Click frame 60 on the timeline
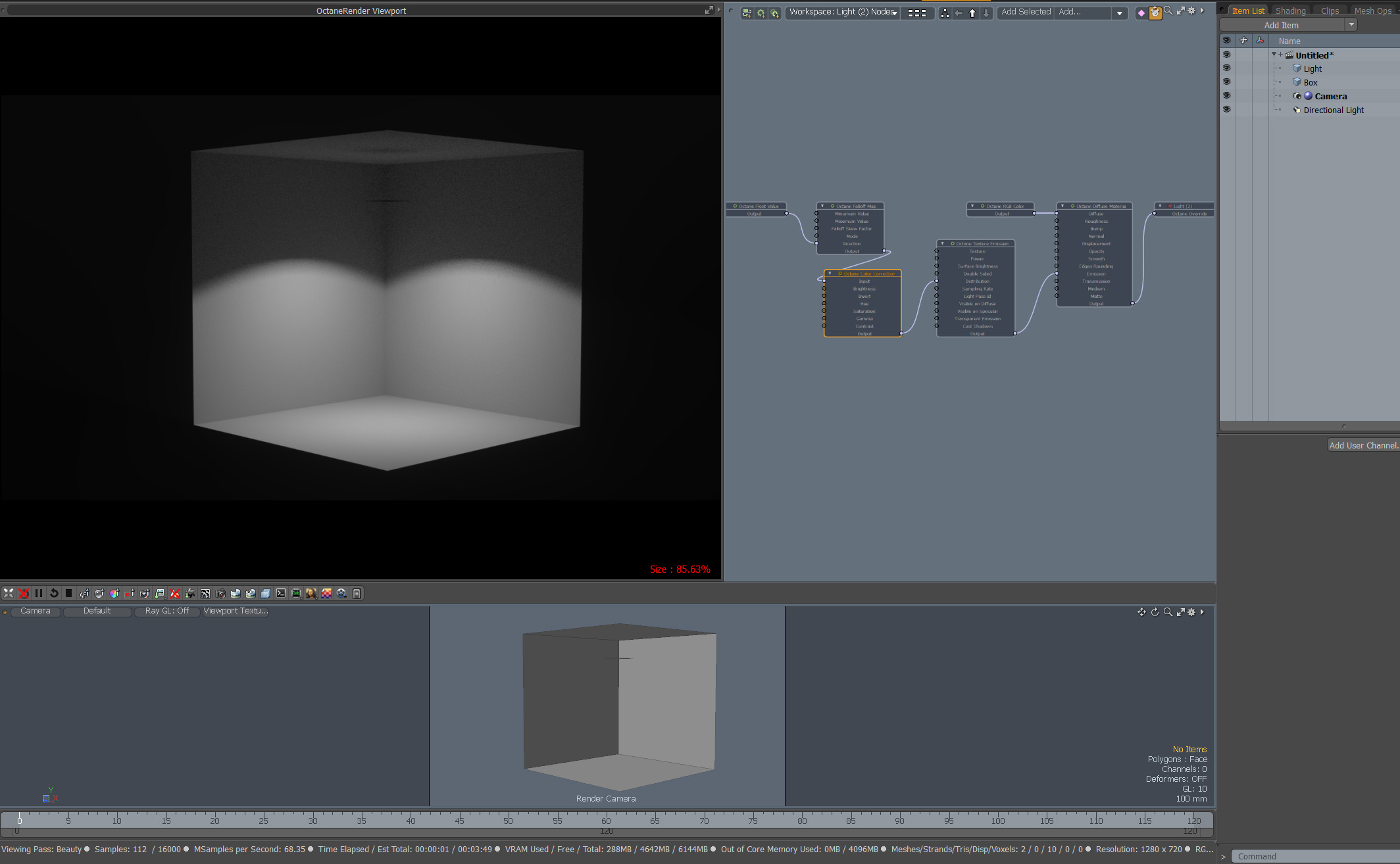 [x=606, y=820]
